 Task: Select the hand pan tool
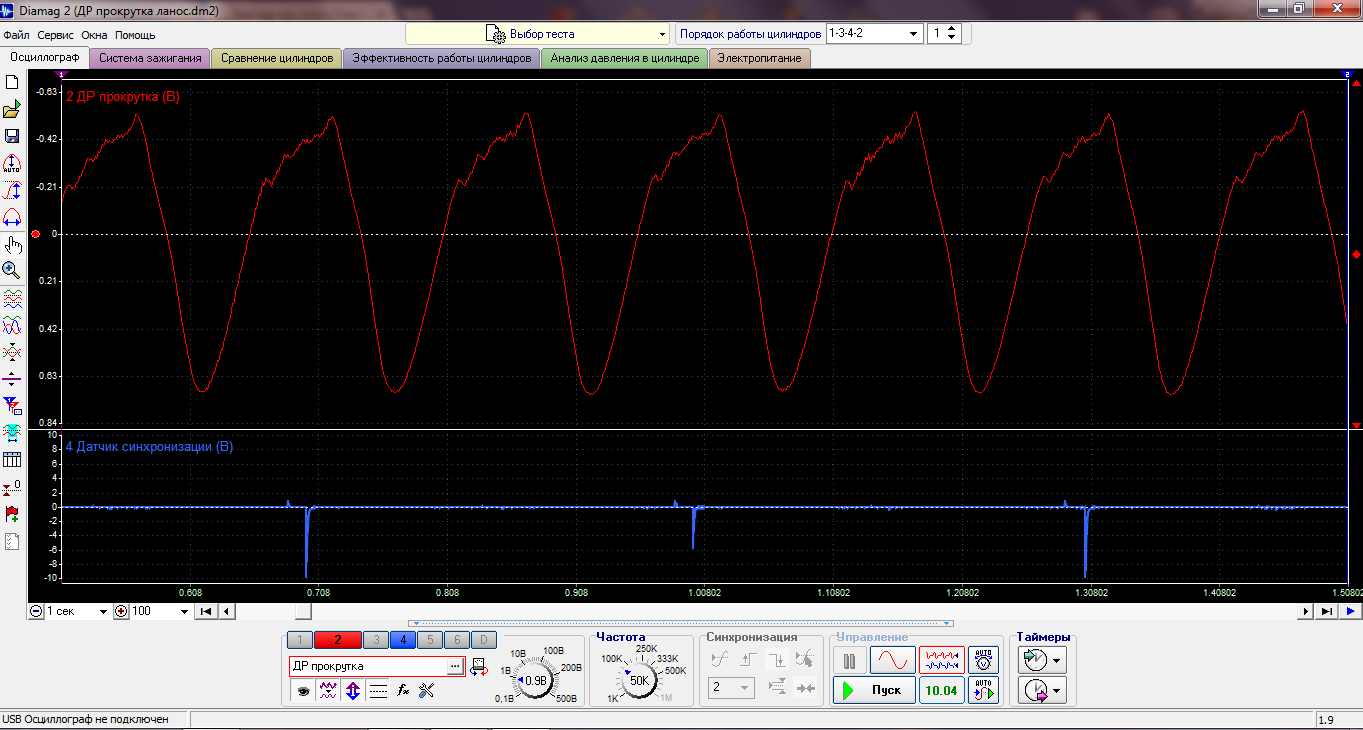[12, 244]
